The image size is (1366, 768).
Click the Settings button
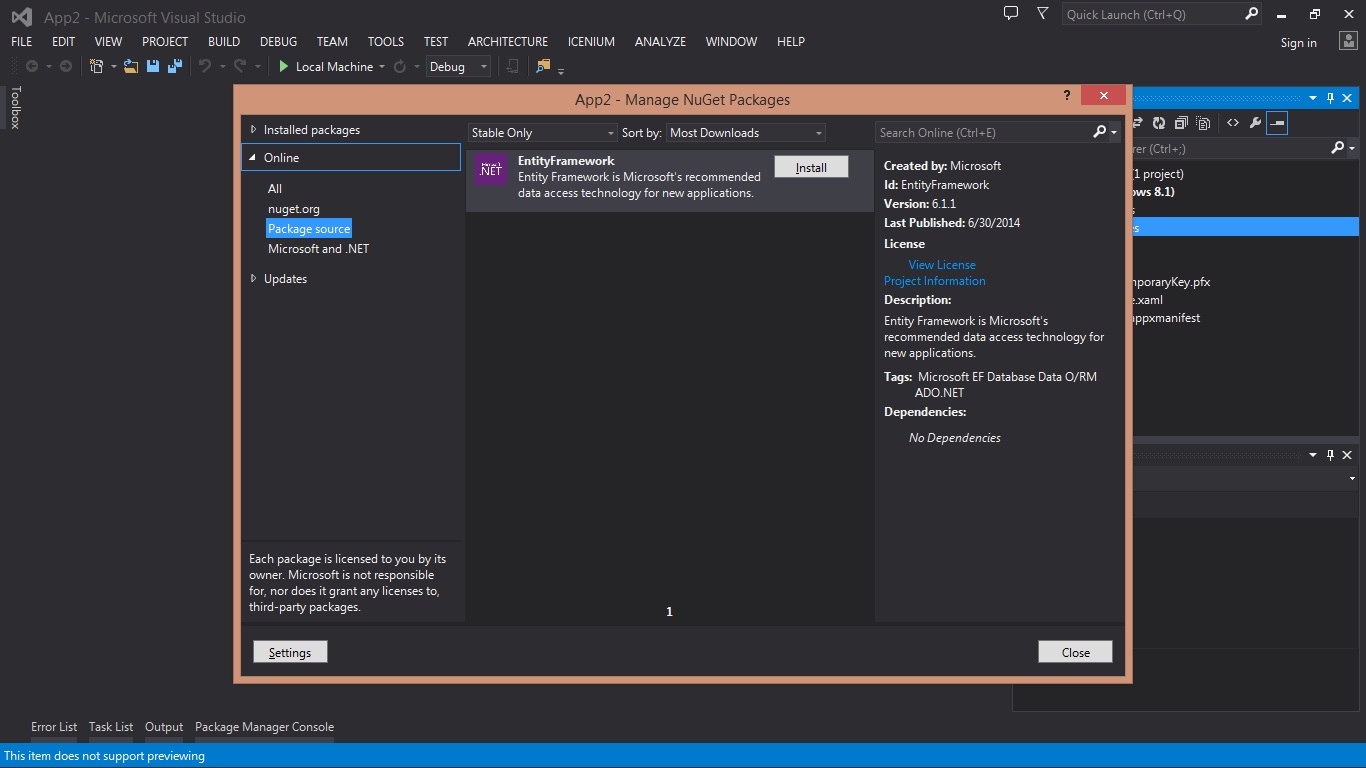[x=290, y=652]
